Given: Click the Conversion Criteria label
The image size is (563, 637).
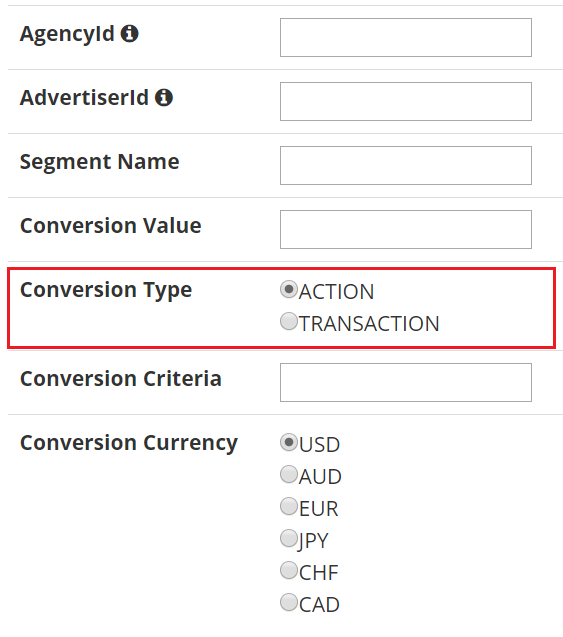Looking at the screenshot, I should pos(121,379).
